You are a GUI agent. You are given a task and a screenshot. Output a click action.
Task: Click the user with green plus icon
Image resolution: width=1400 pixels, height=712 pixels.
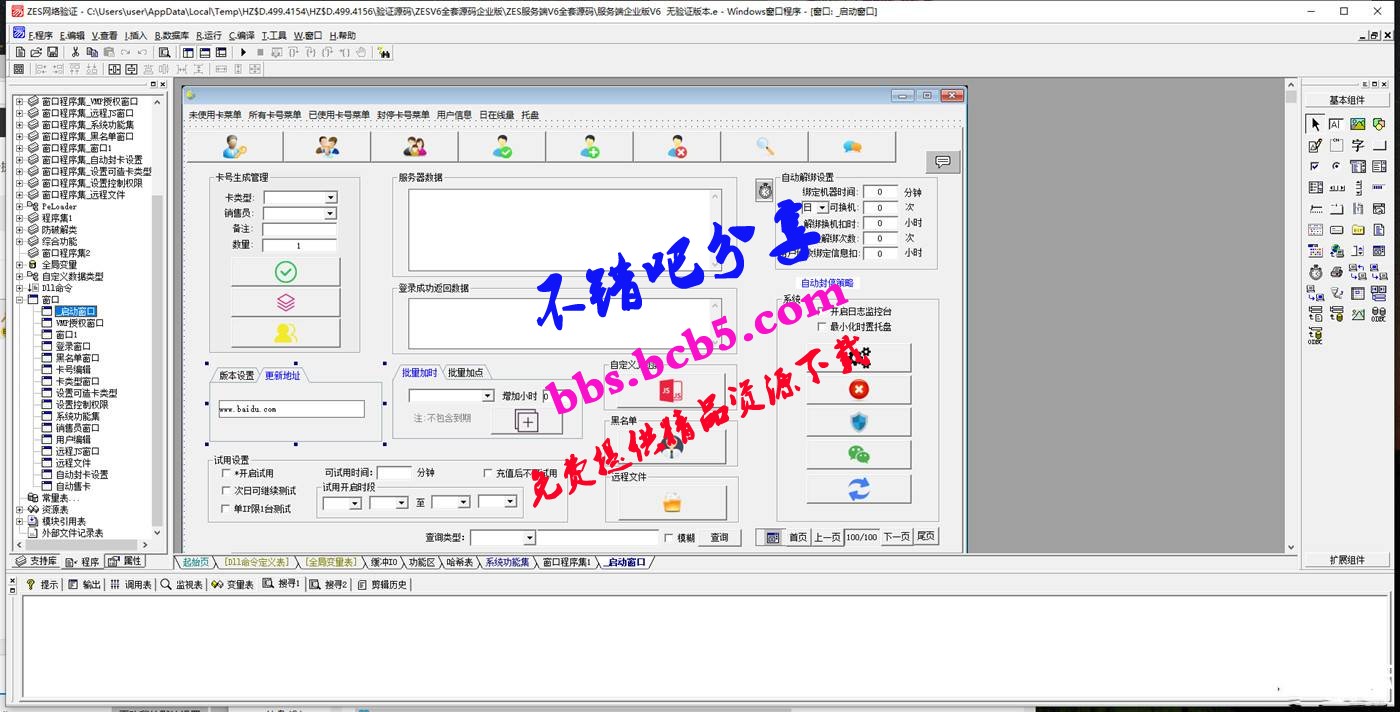(590, 147)
